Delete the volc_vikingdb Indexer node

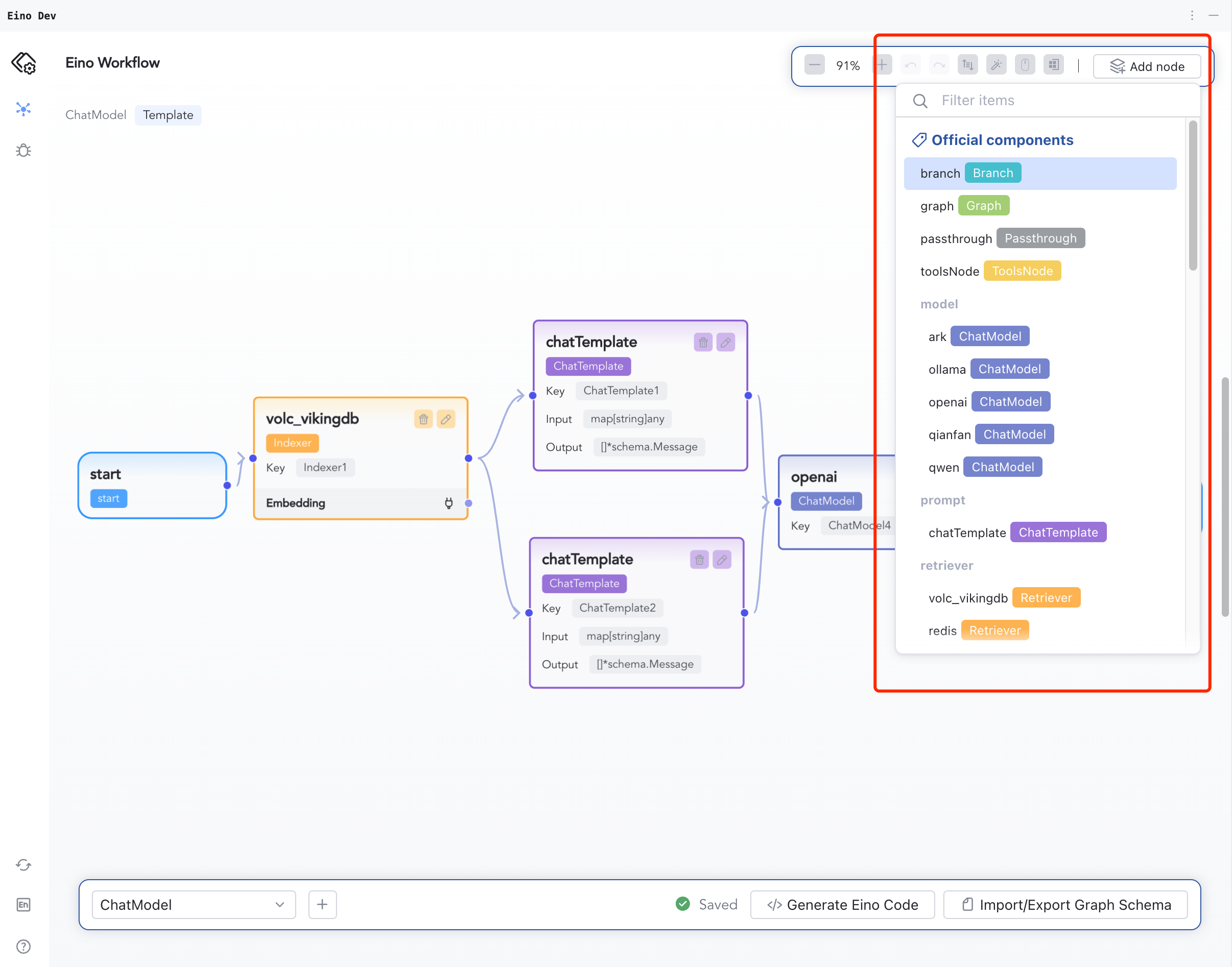(423, 419)
